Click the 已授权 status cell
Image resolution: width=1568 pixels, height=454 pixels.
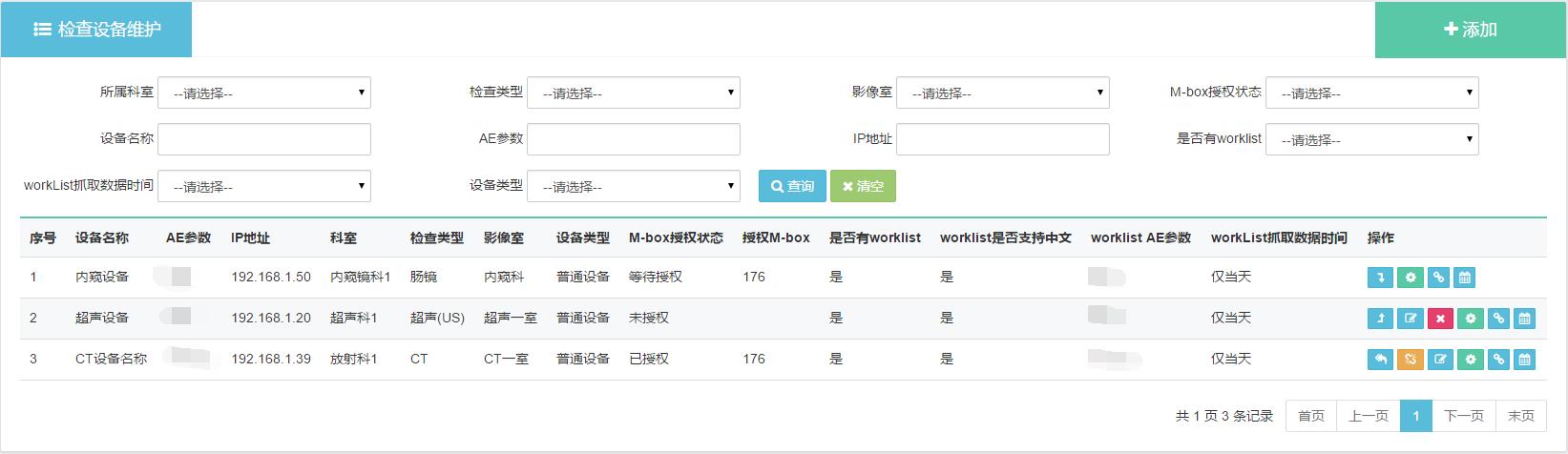pyautogui.click(x=649, y=359)
